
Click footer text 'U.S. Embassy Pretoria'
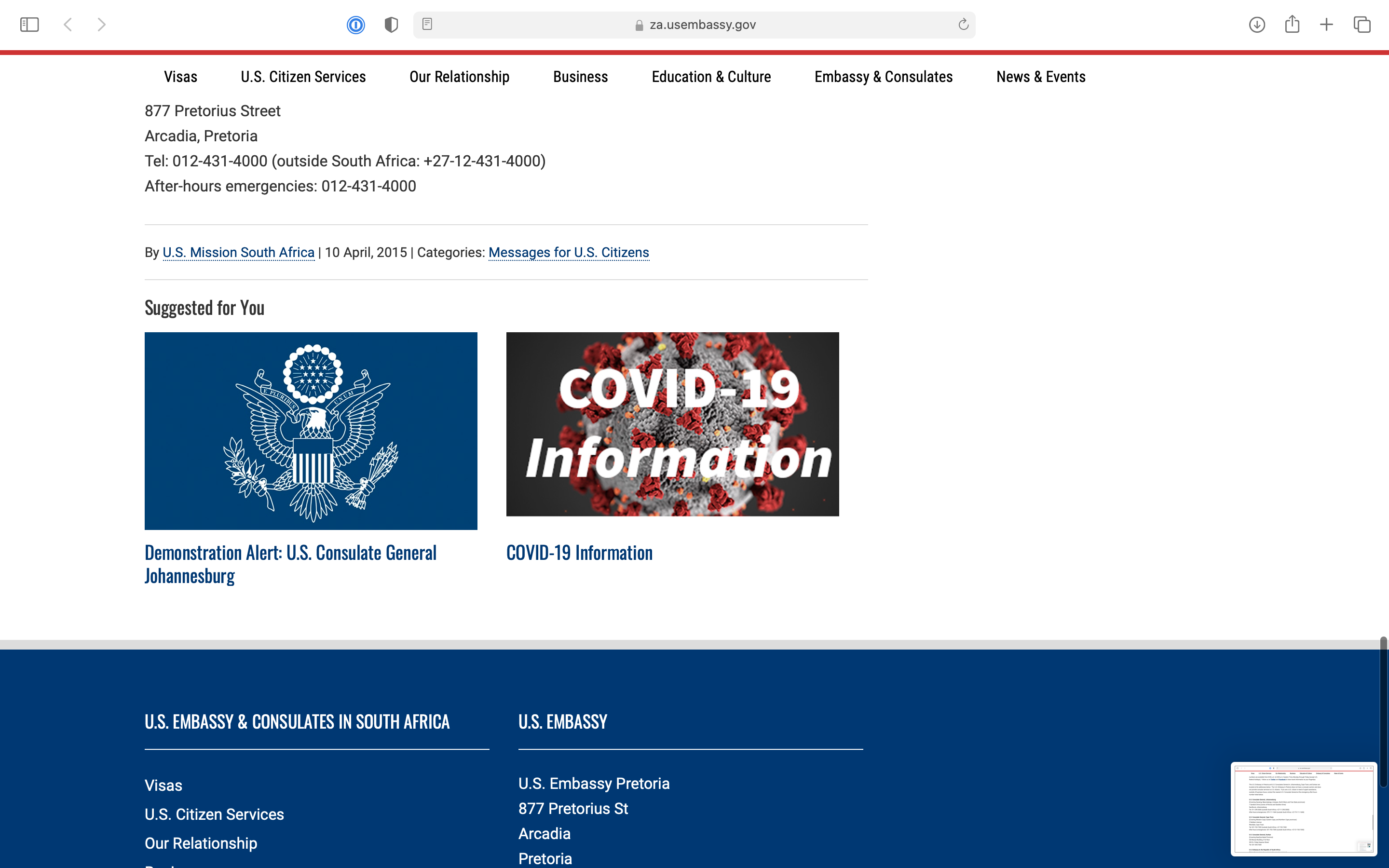594,783
